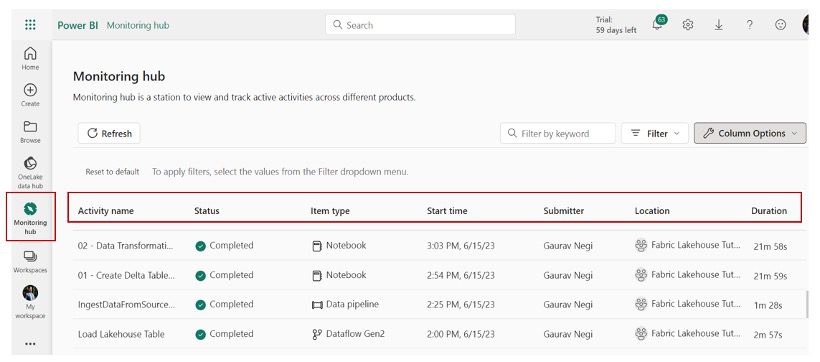
Task: Open the settings gear
Action: point(688,25)
